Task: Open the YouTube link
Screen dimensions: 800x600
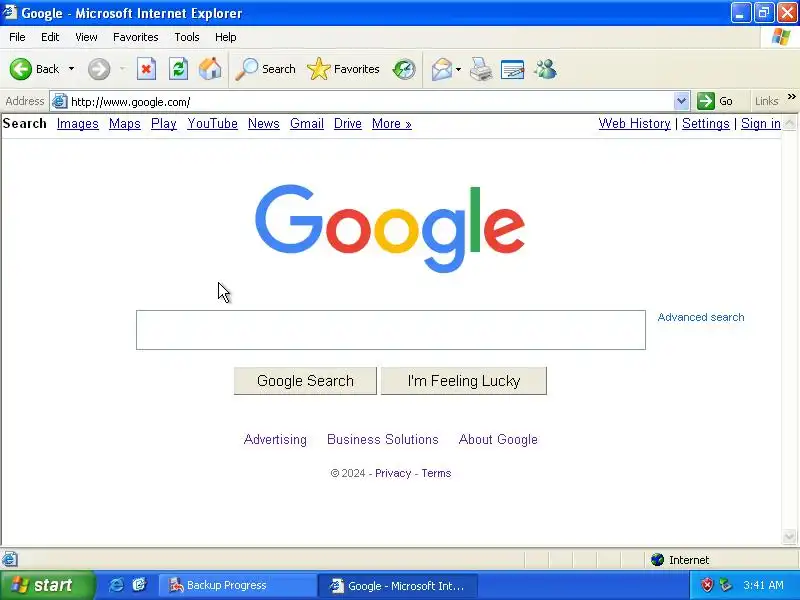Action: tap(212, 123)
